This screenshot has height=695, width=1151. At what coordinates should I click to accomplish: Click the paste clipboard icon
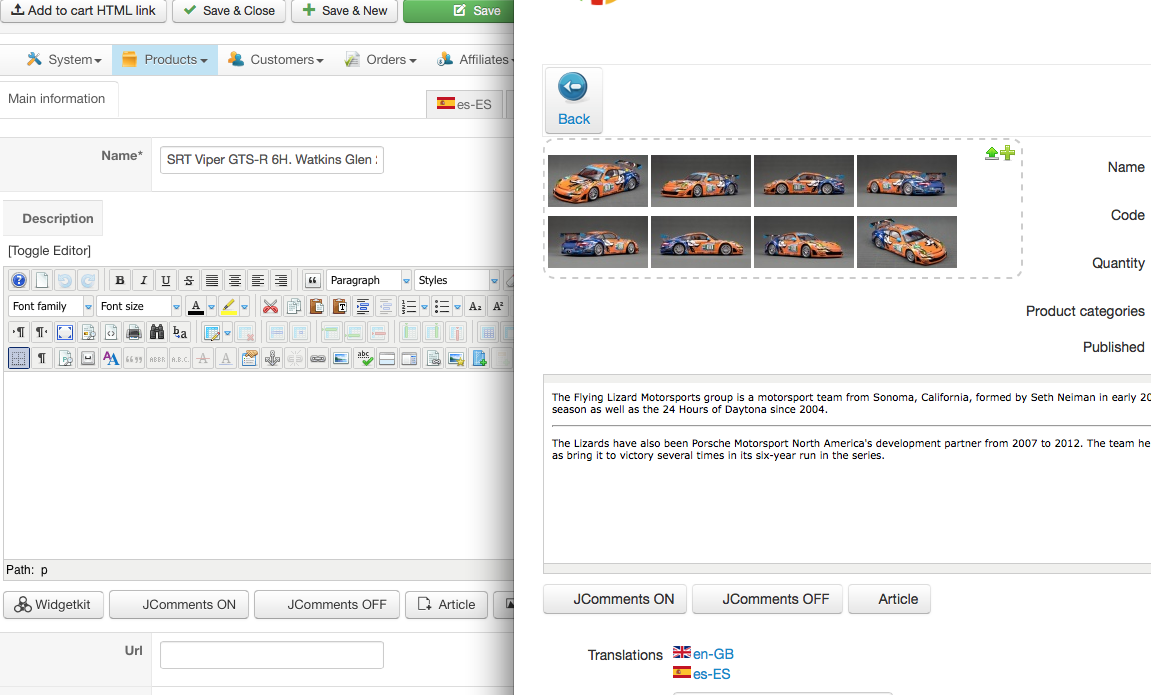point(316,306)
